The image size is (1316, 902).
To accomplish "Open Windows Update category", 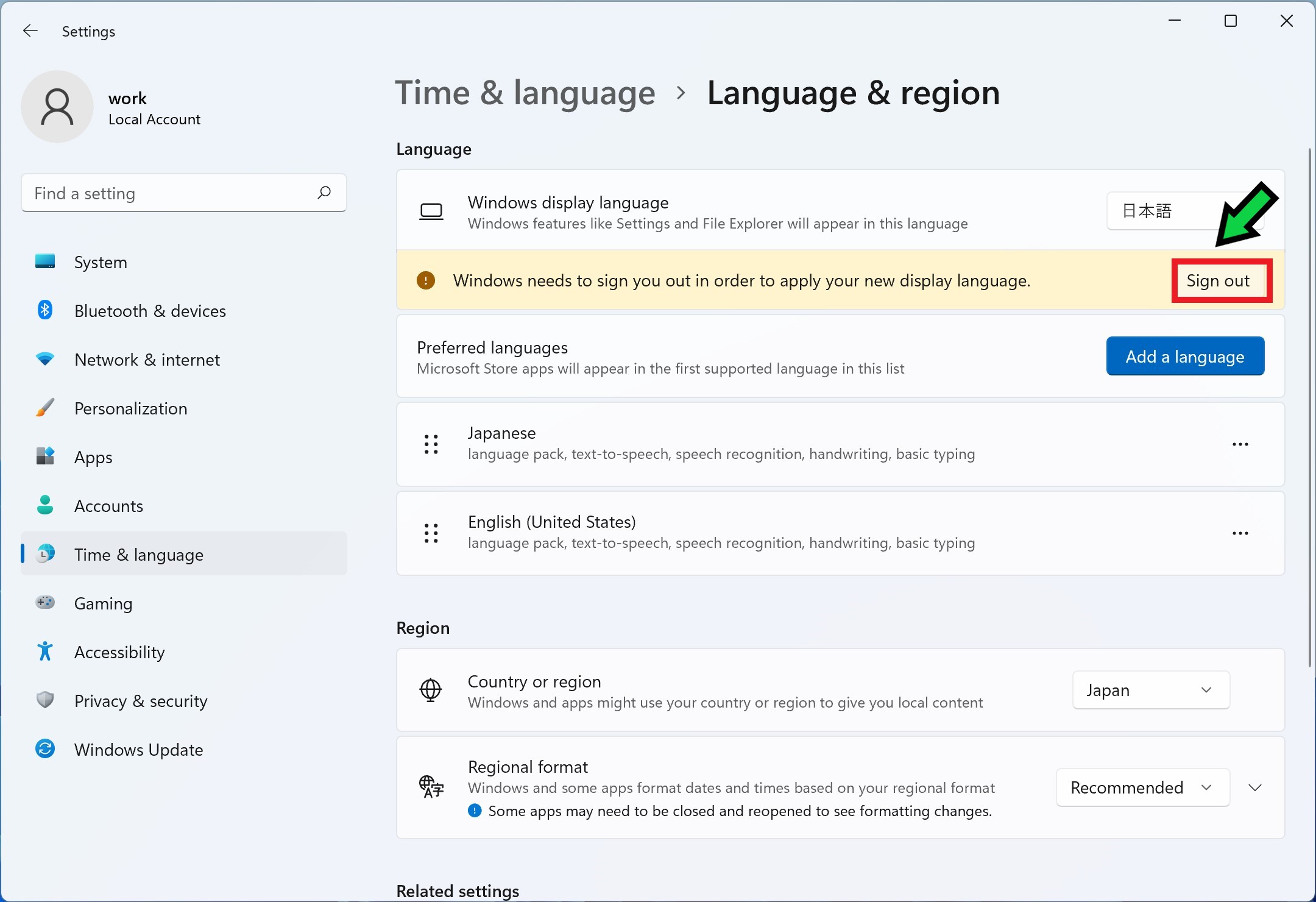I will 184,750.
